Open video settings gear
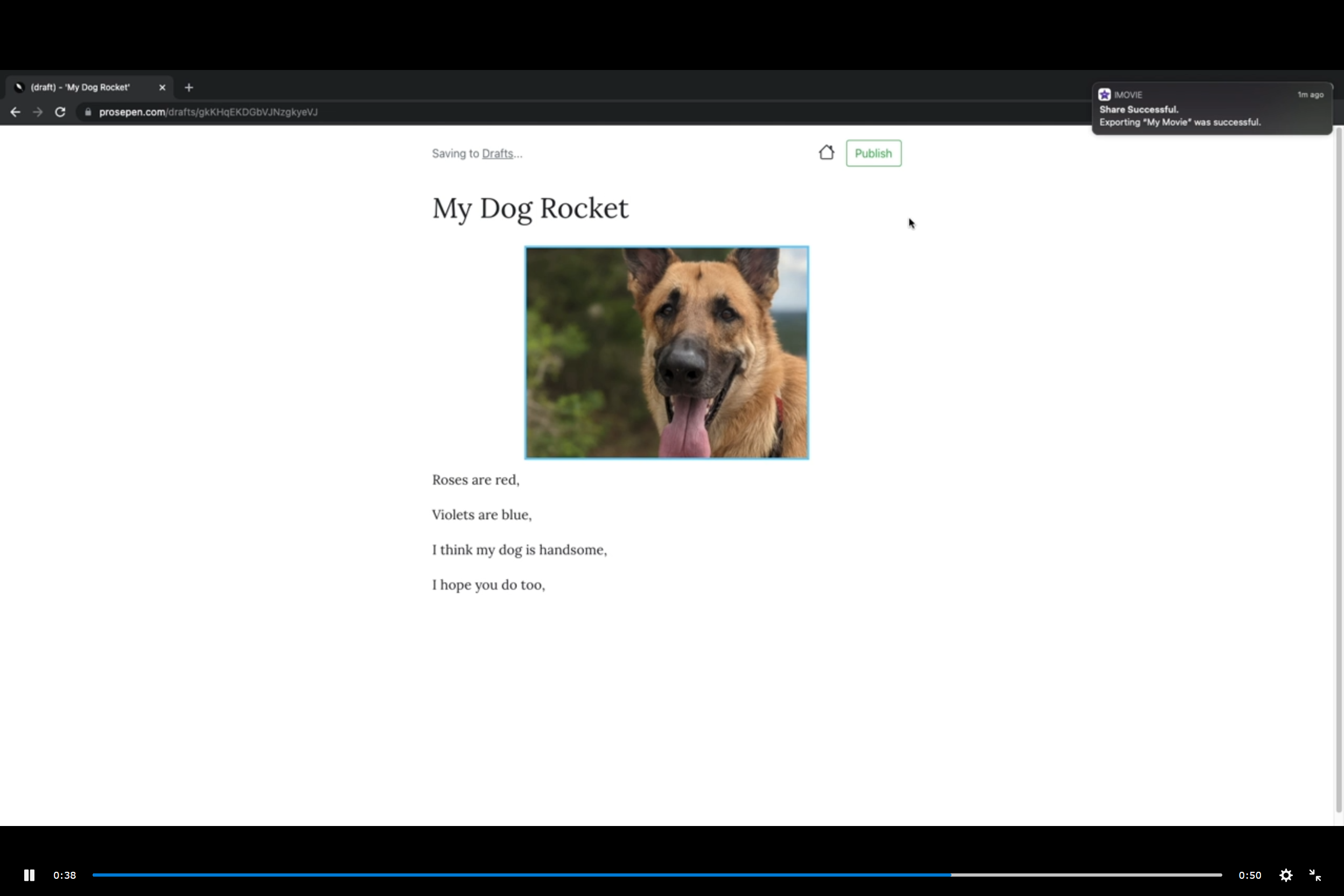 point(1286,875)
